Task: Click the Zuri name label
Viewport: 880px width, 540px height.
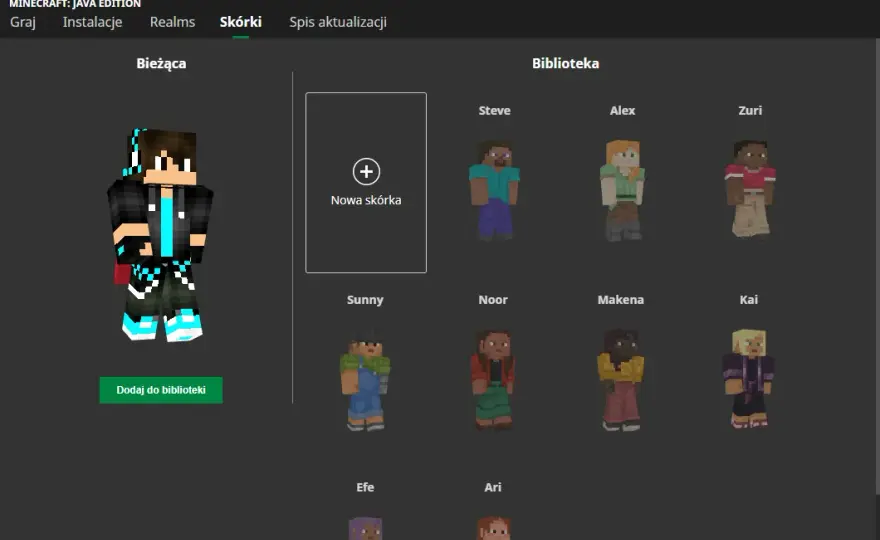Action: click(x=750, y=111)
